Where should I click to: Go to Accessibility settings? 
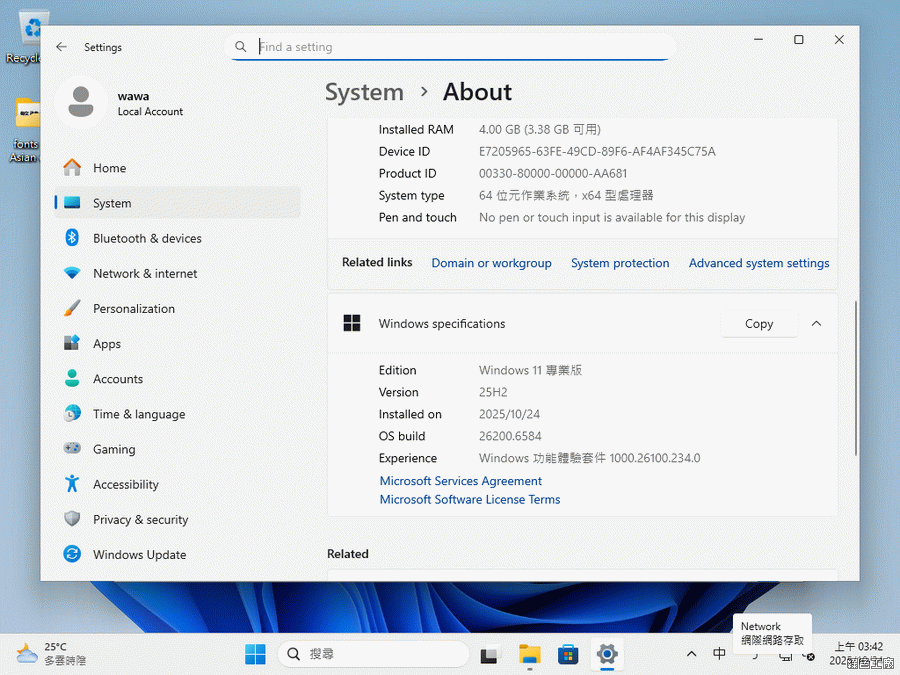(125, 484)
